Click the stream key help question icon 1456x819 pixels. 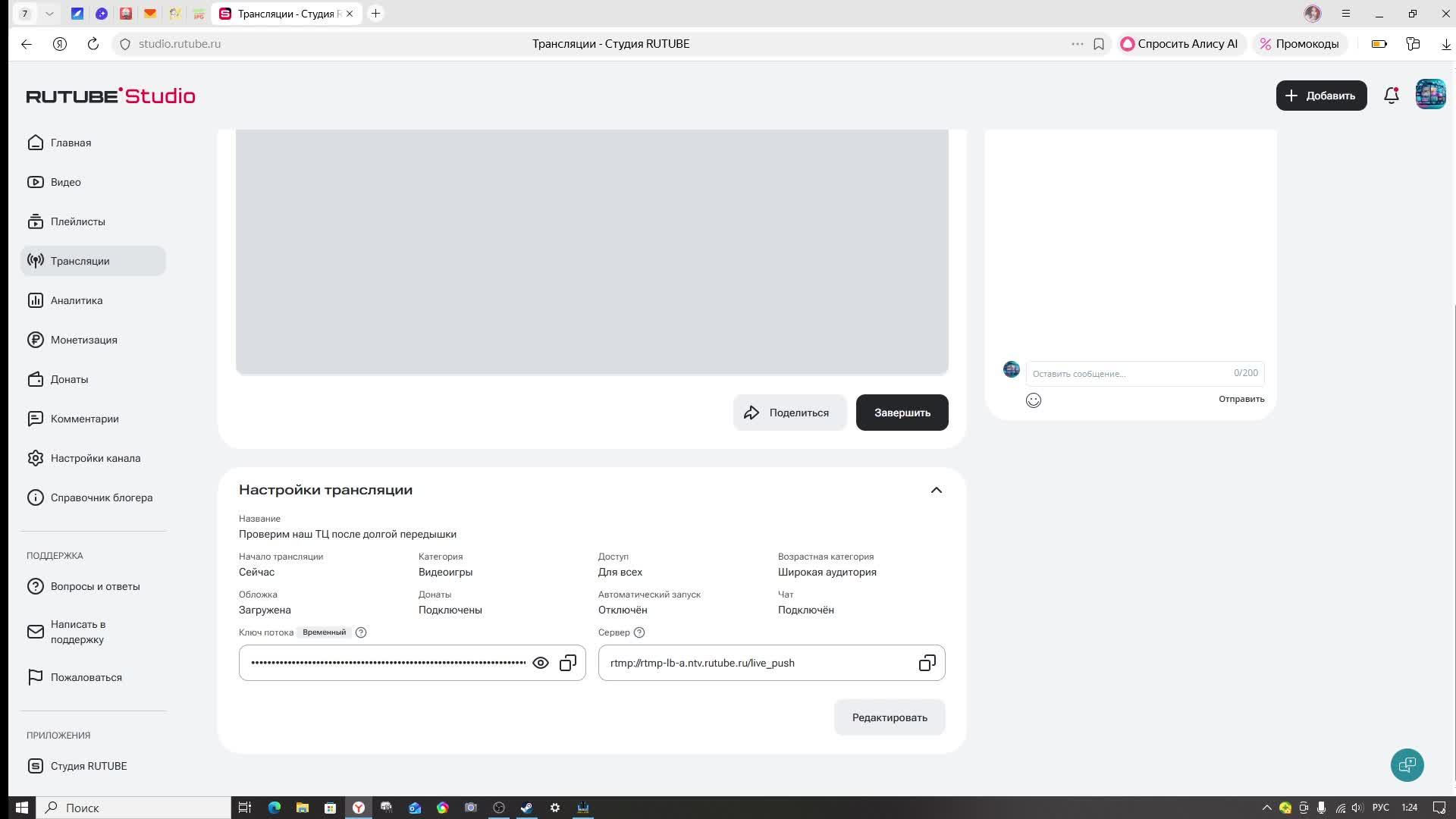click(x=361, y=632)
